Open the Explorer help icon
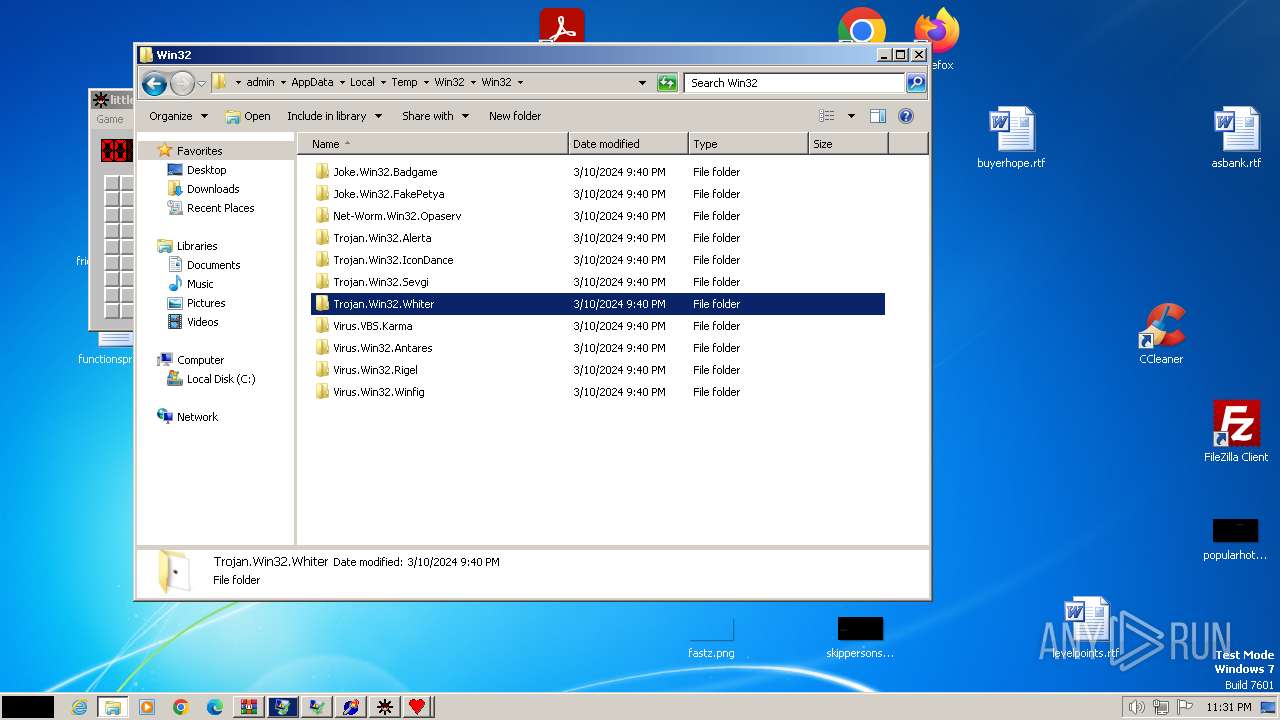 [906, 116]
